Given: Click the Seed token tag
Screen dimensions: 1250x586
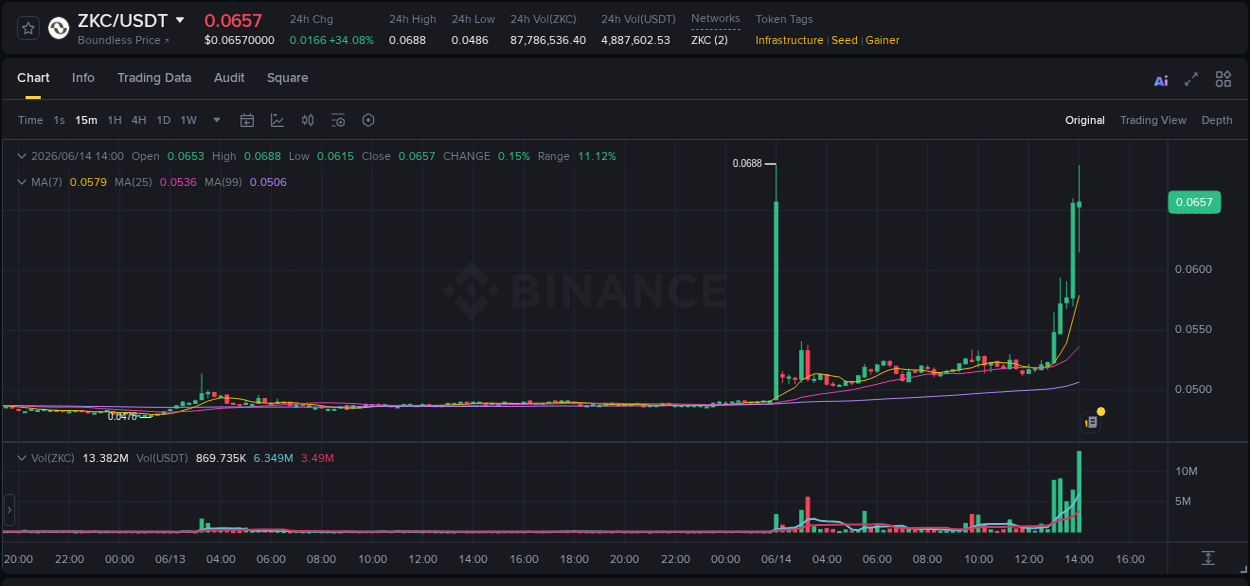Looking at the screenshot, I should click(x=844, y=40).
